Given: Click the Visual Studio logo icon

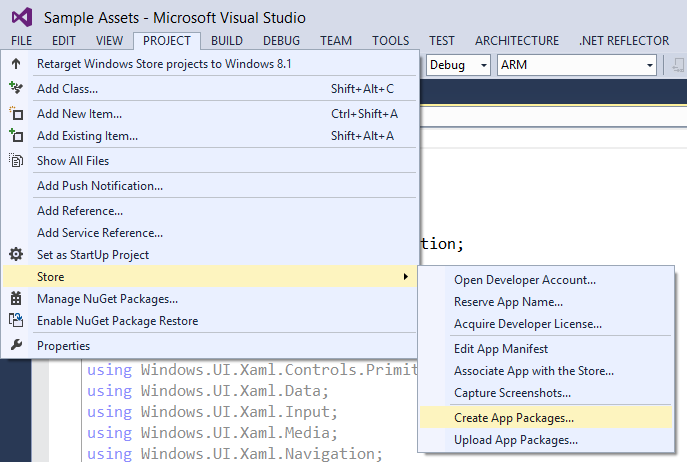Looking at the screenshot, I should click(x=22, y=18).
